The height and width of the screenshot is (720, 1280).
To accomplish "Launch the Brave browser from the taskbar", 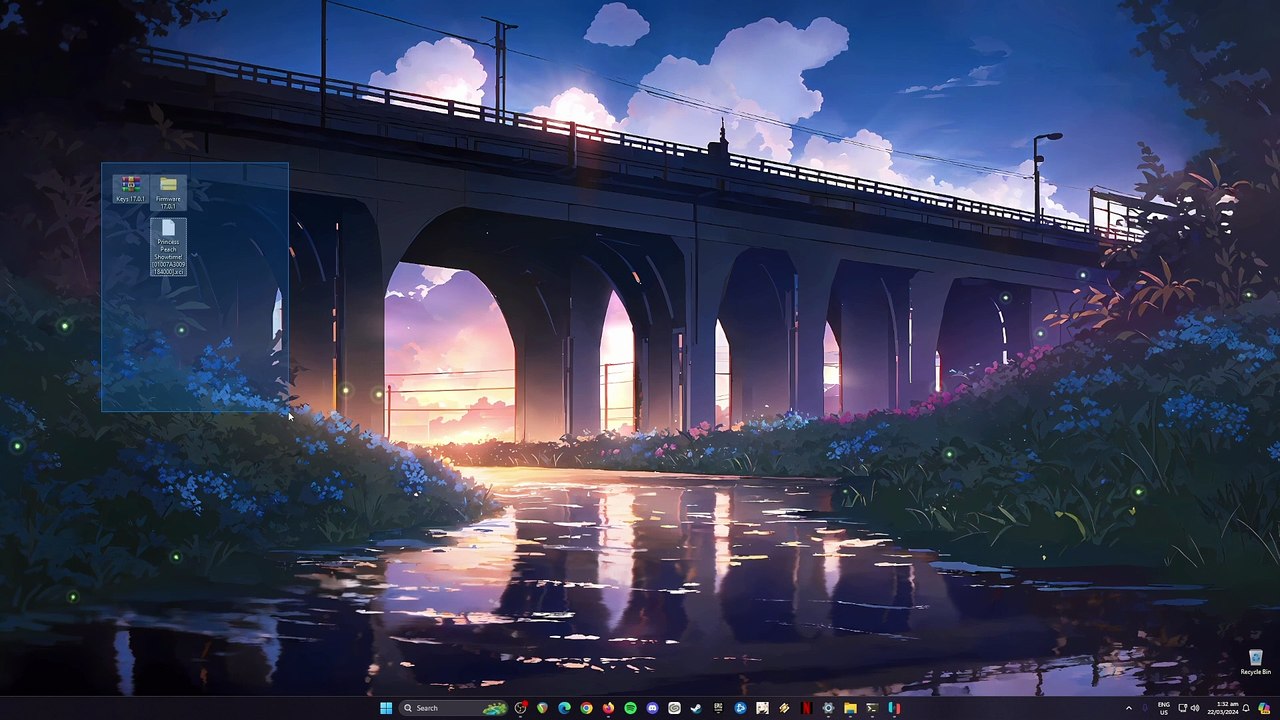I will pyautogui.click(x=542, y=708).
